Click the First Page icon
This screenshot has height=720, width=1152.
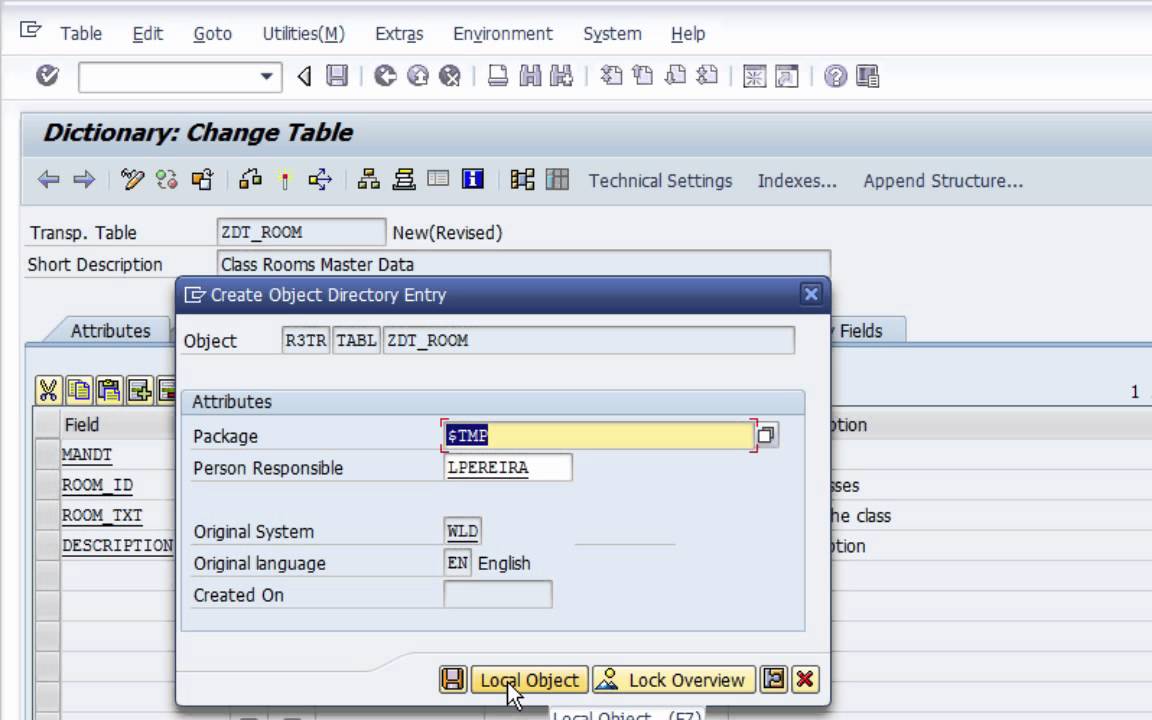click(611, 76)
